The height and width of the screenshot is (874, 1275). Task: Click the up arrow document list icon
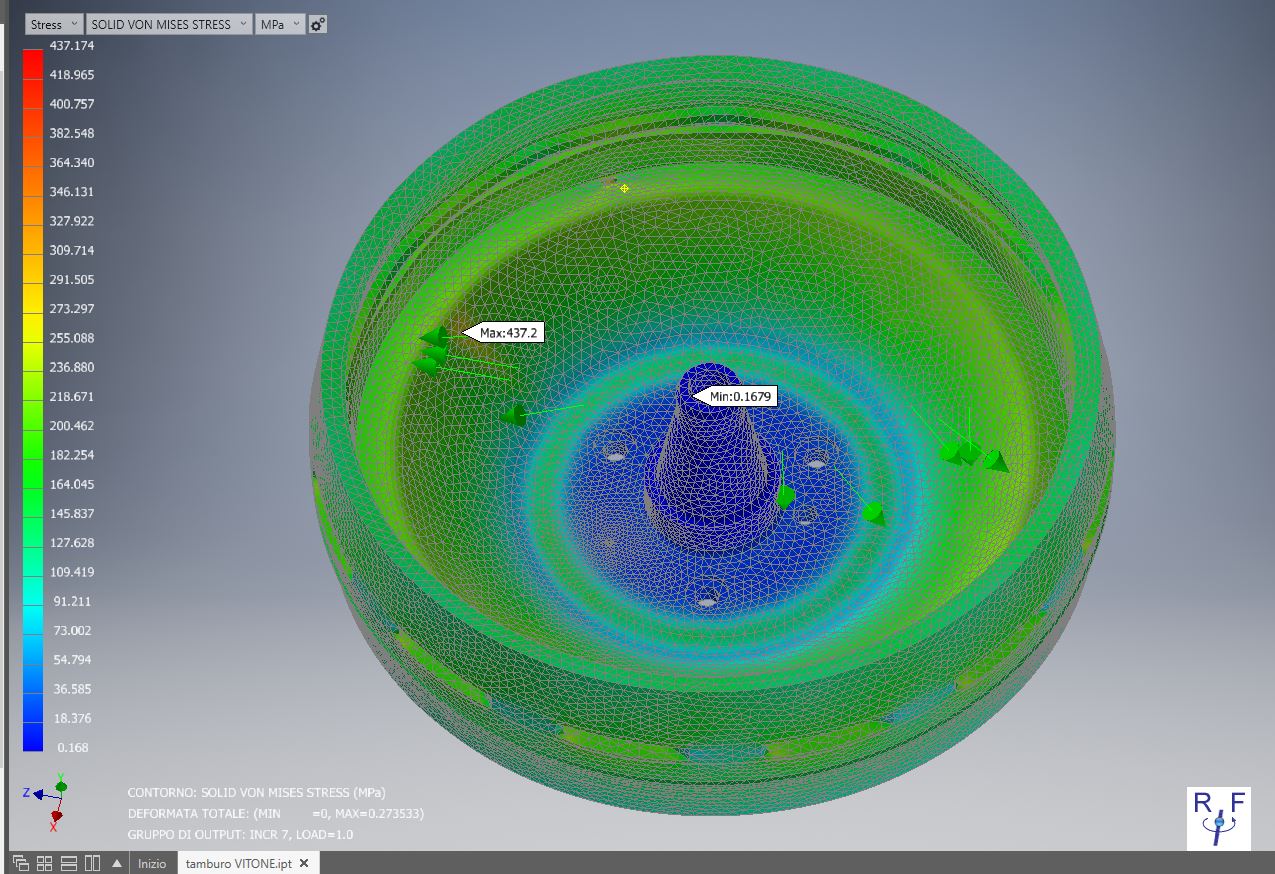(117, 863)
